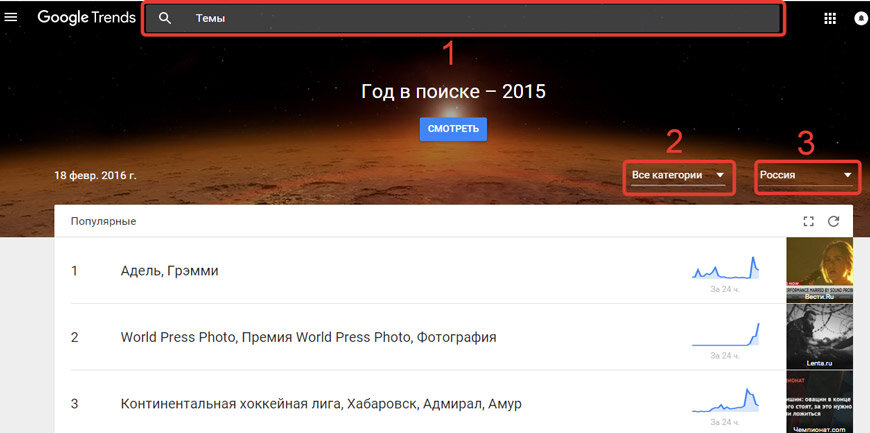Screen dimensions: 870x433
Task: Open the notifications bell icon
Action: (862, 18)
